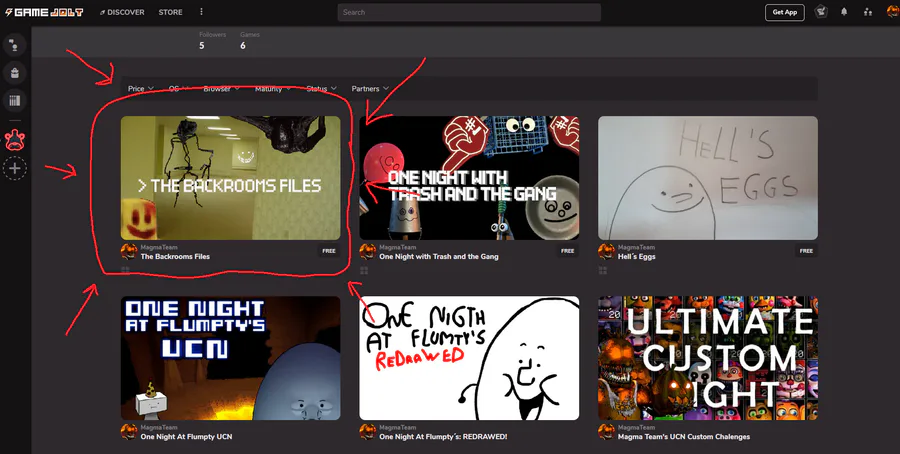Open the red paw community icon

(x=14, y=140)
